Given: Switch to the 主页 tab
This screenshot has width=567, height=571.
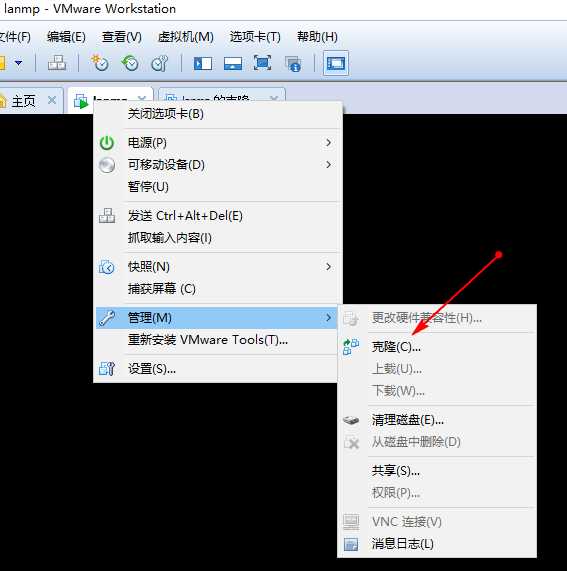Looking at the screenshot, I should pos(23,101).
